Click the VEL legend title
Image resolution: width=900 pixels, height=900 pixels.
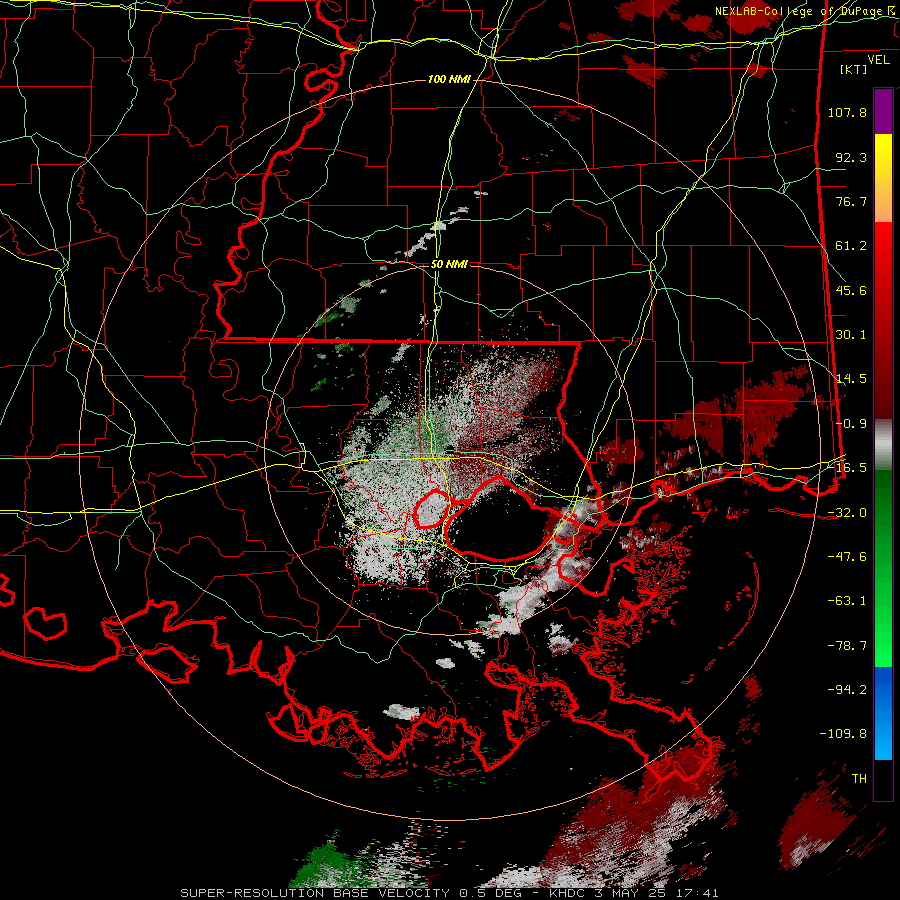click(x=878, y=60)
